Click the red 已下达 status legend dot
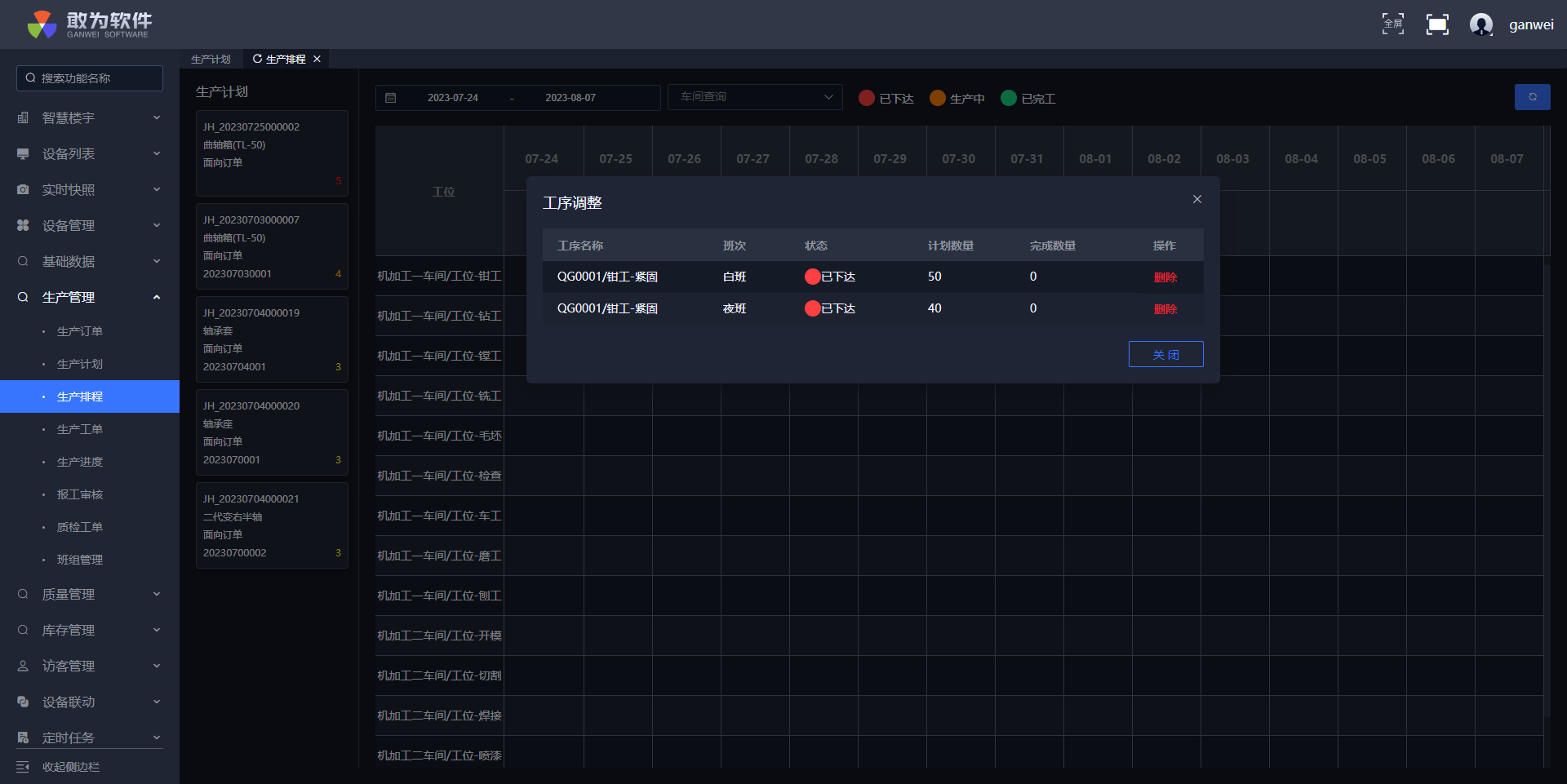Screen dimensions: 1567x784 pos(866,98)
